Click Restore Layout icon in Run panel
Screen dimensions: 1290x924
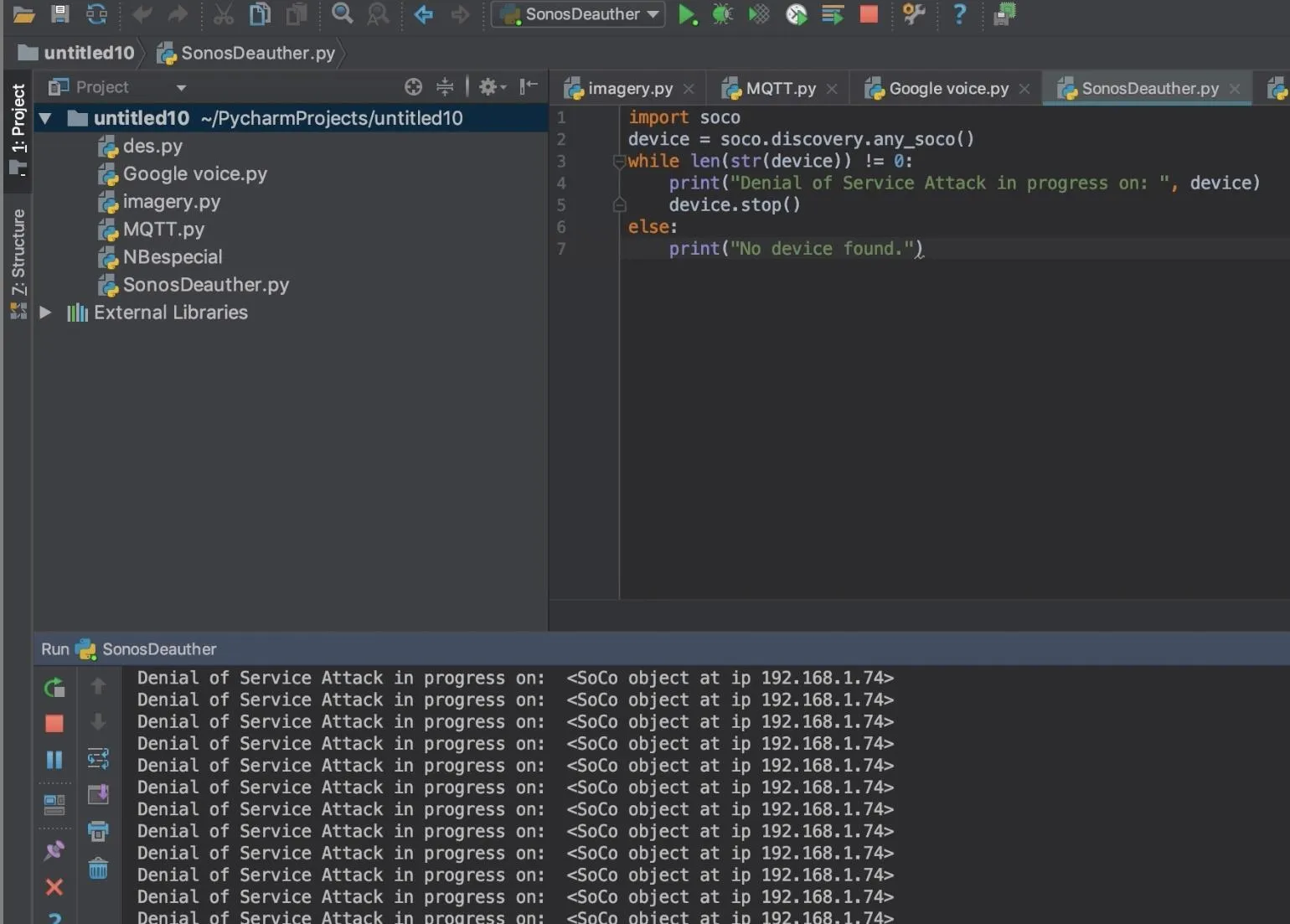[54, 805]
